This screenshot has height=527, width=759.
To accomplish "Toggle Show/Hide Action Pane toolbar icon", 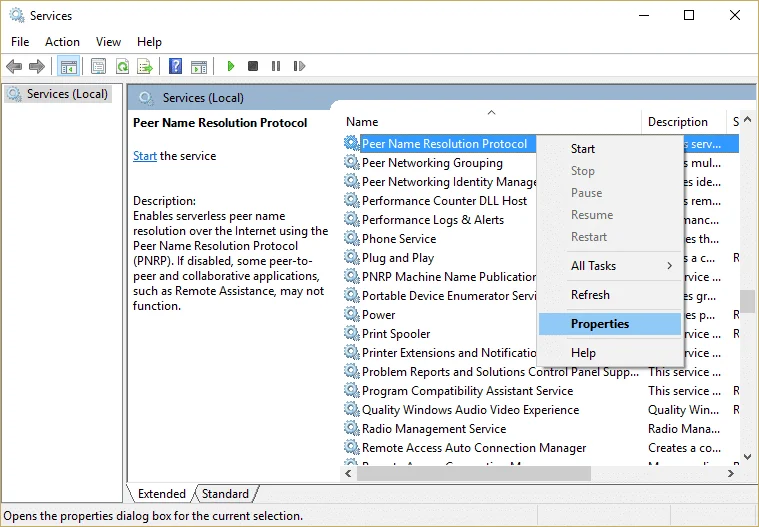I will tap(198, 66).
